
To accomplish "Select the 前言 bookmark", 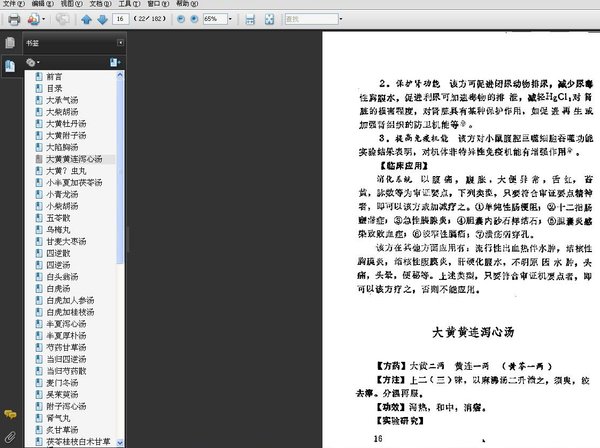I will (54, 77).
